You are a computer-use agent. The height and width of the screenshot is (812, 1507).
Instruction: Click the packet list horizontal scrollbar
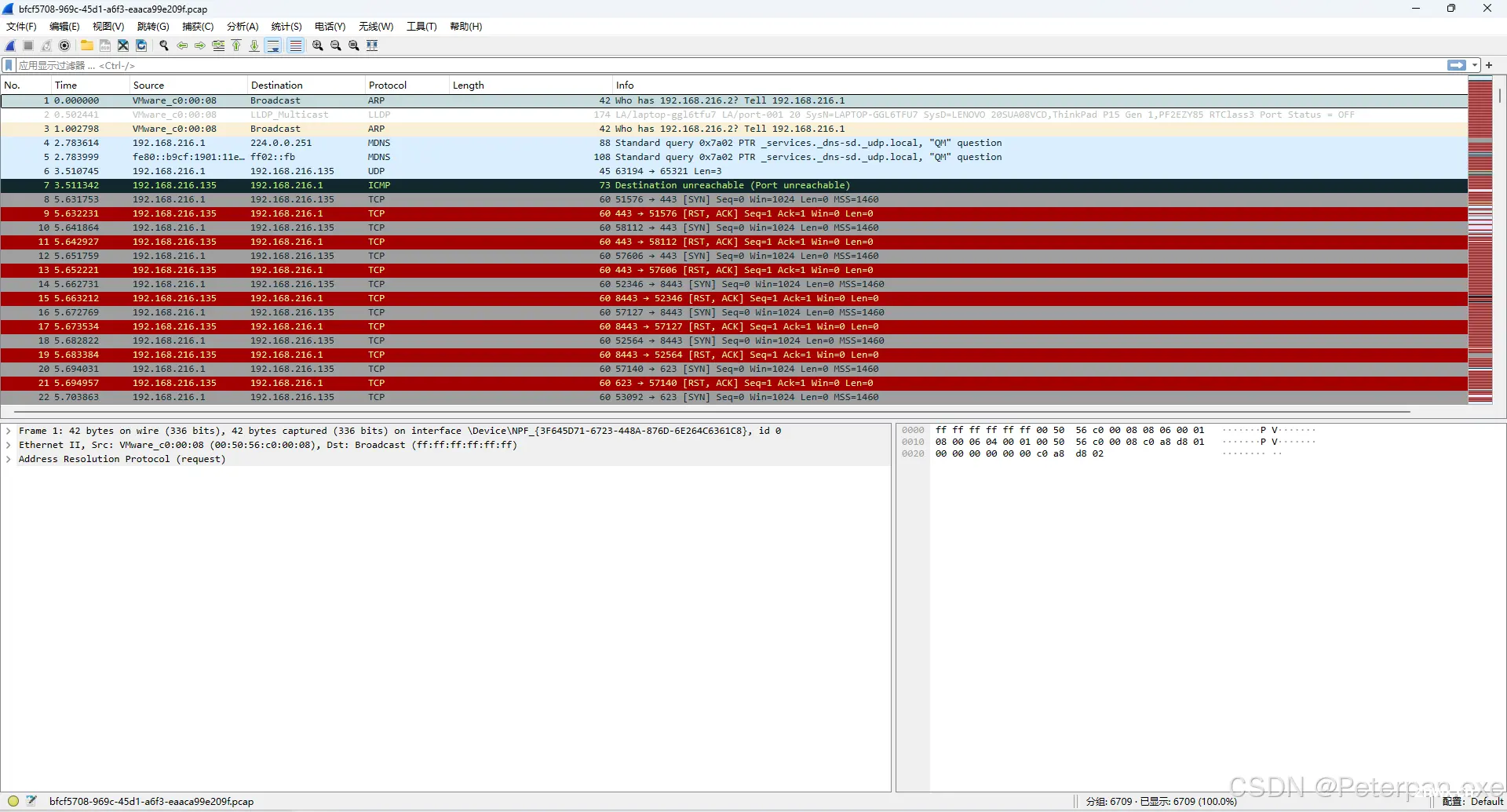(x=713, y=411)
